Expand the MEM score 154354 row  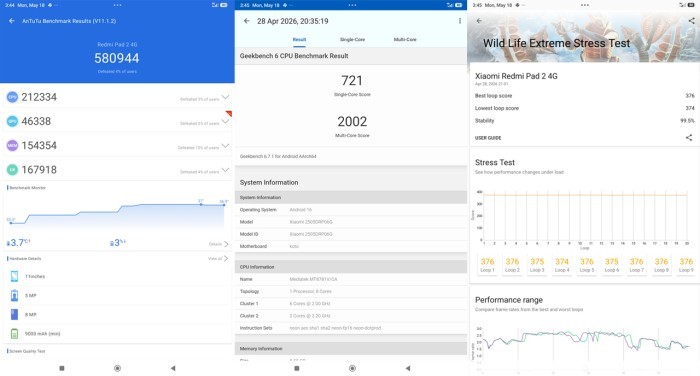[225, 145]
